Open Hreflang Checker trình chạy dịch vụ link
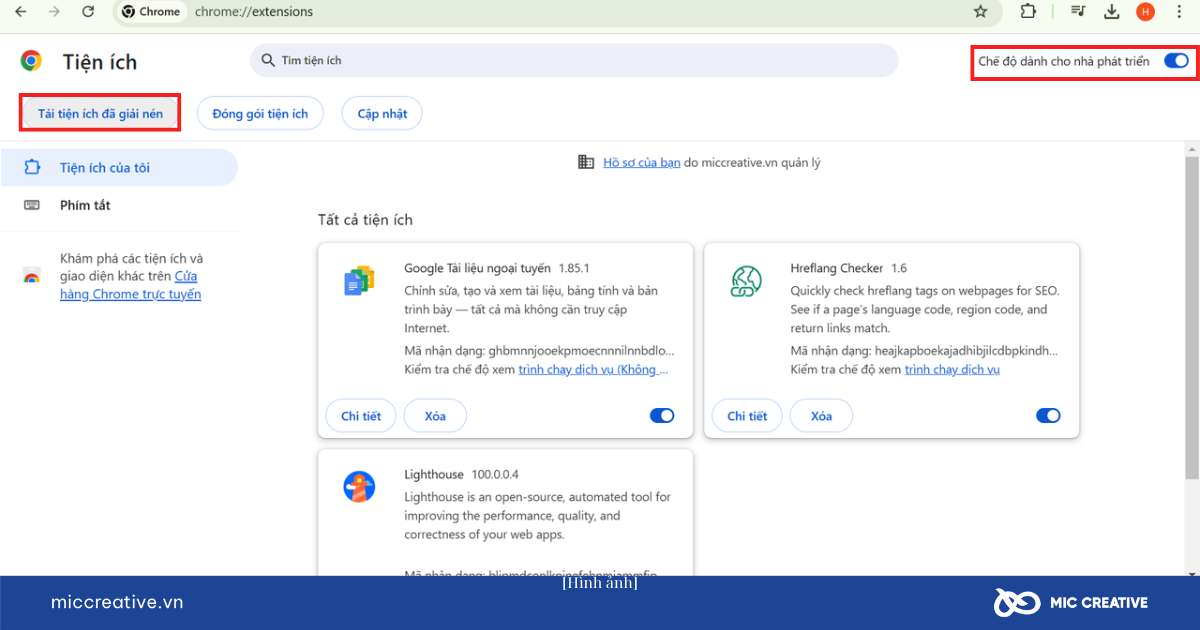Screen dimensions: 1200x630 [952, 370]
